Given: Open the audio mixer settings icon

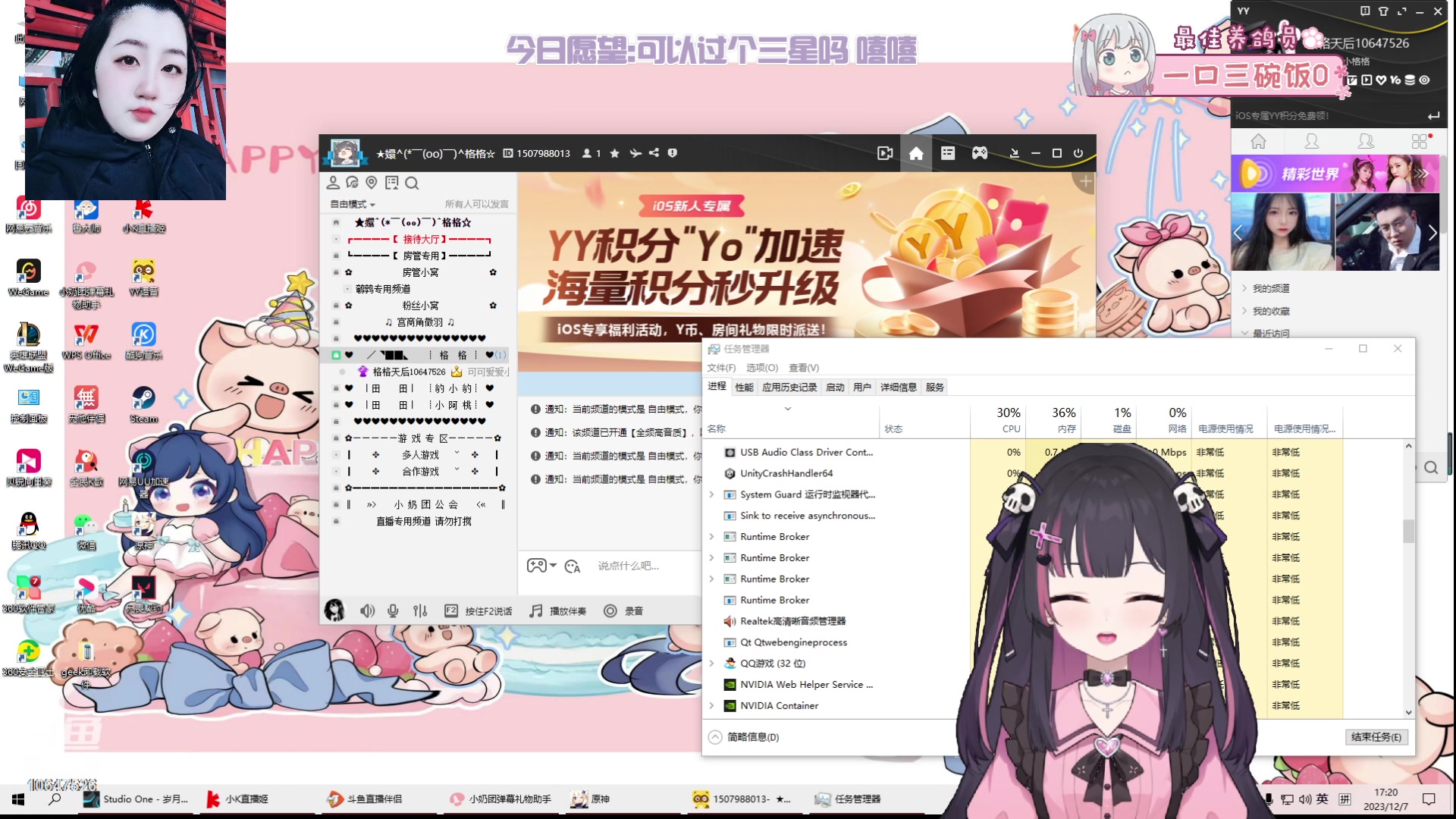Looking at the screenshot, I should coord(420,611).
